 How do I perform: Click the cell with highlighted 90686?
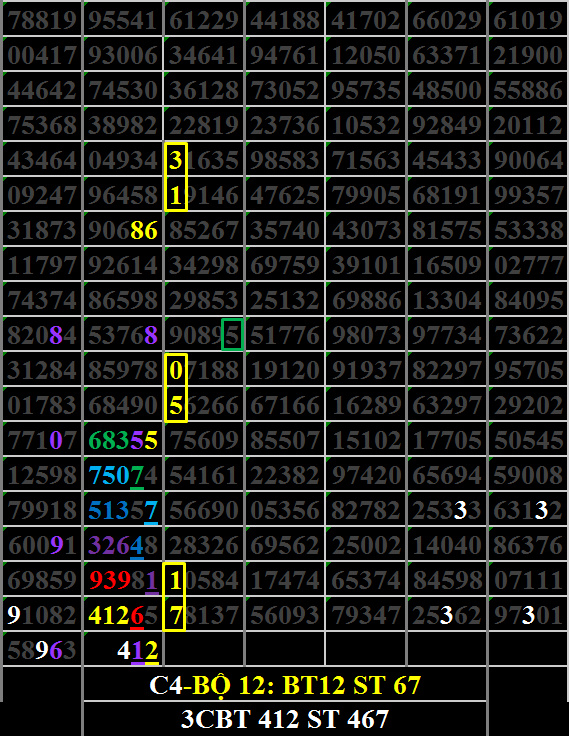pos(123,230)
